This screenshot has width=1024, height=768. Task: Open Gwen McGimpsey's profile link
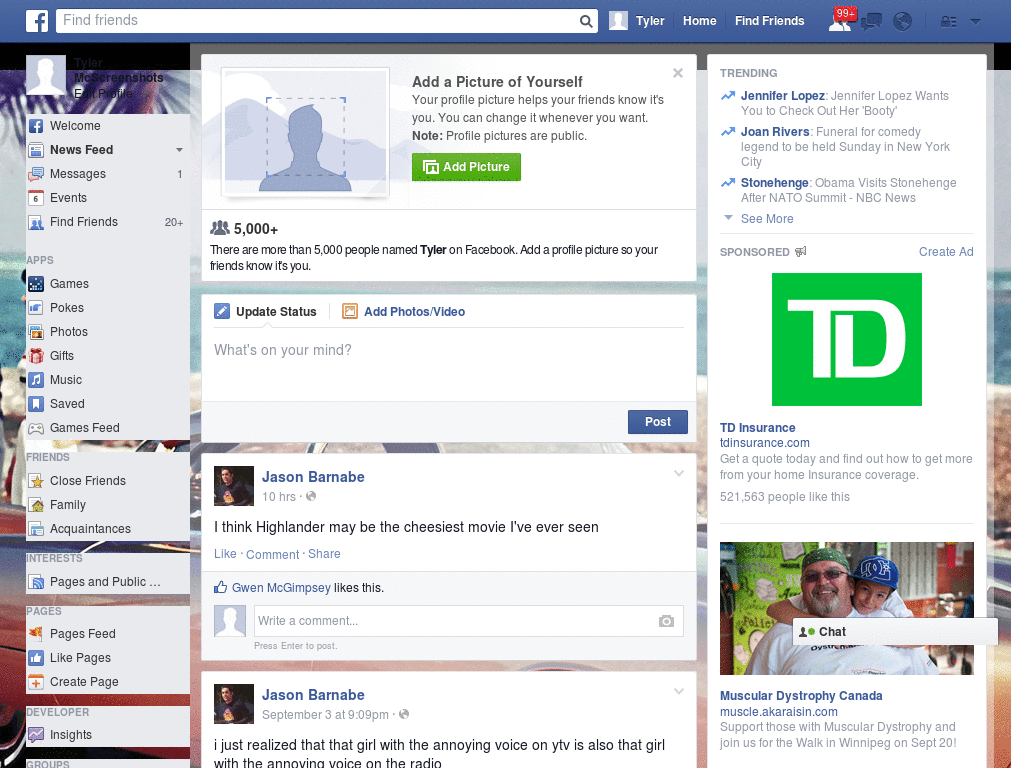pos(281,588)
